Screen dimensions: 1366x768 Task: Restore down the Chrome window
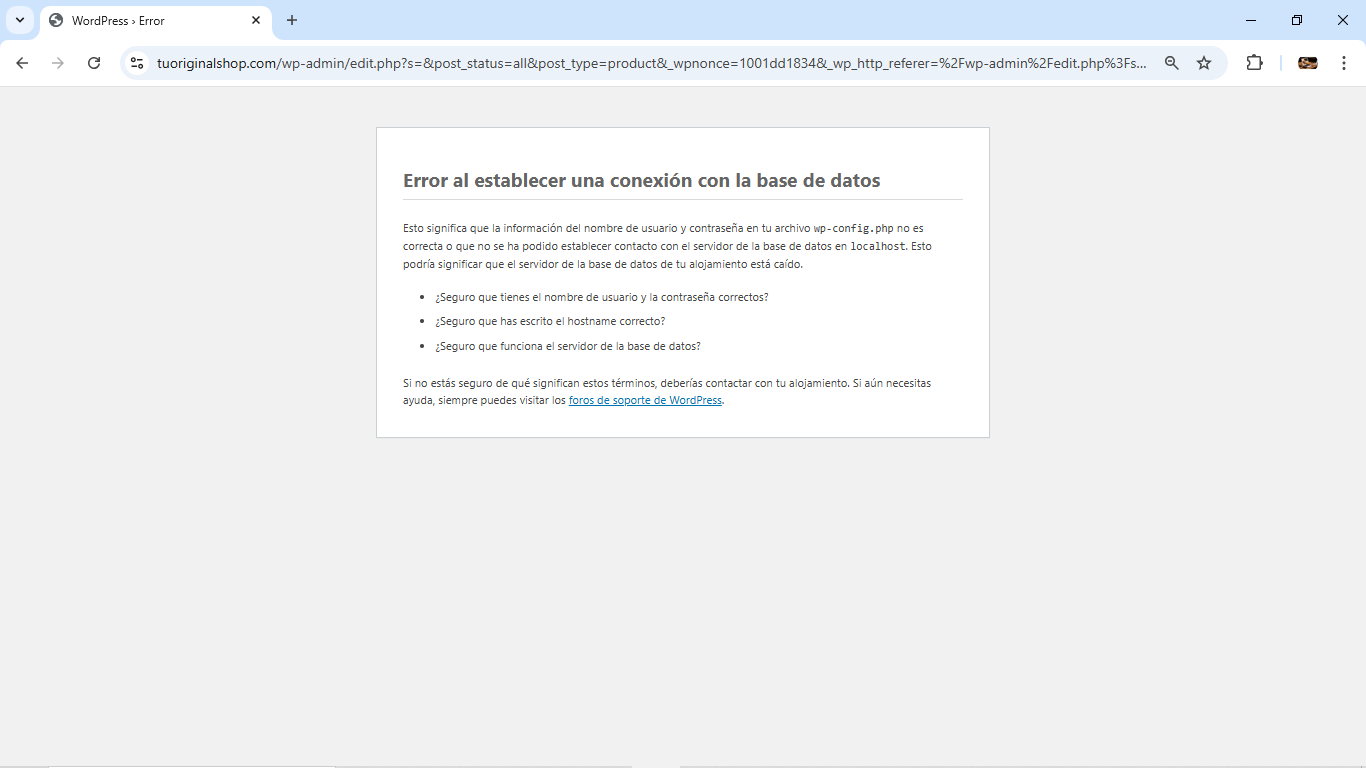pos(1297,20)
